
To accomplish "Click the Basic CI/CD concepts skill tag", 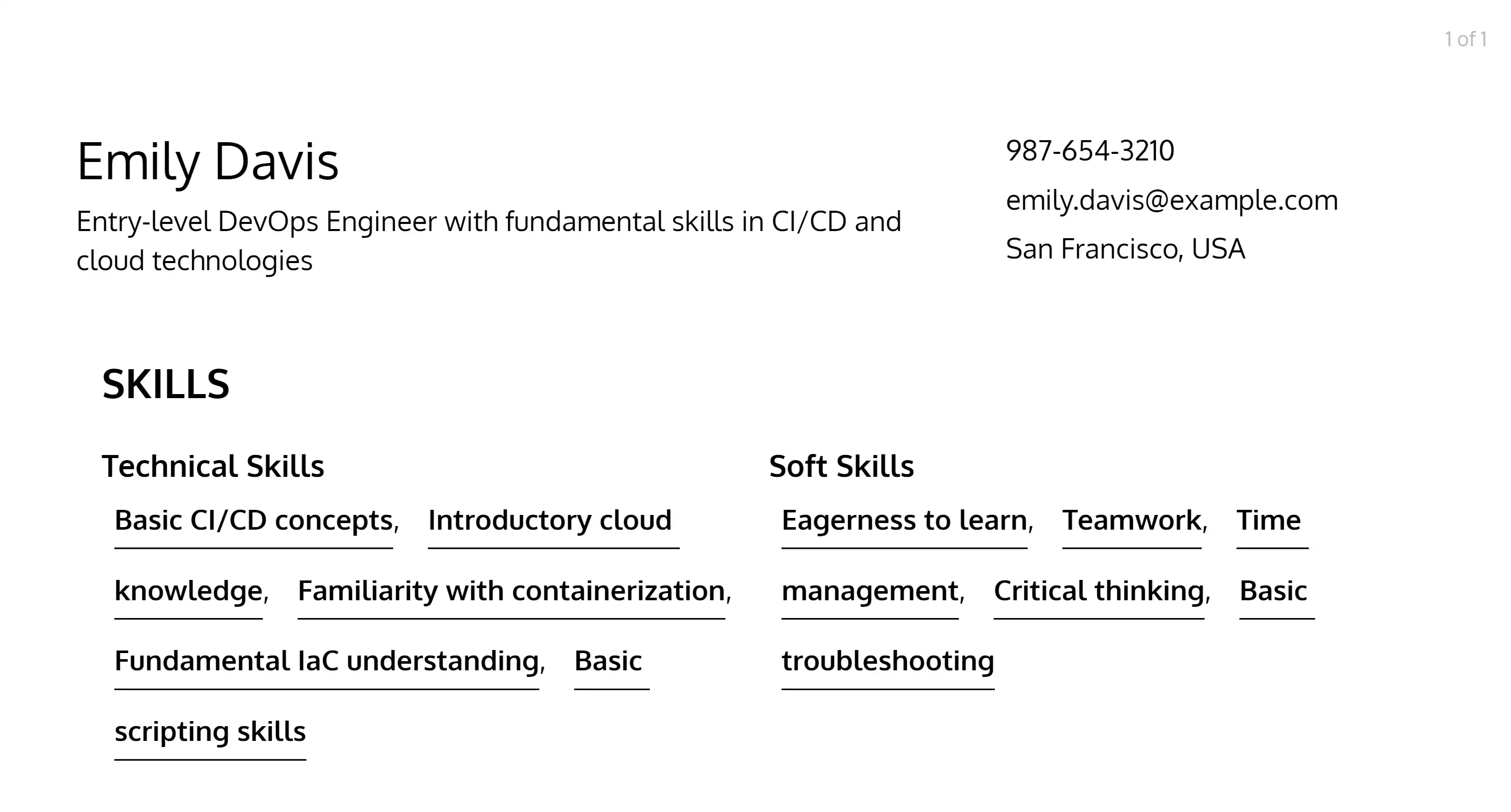I will [x=252, y=520].
